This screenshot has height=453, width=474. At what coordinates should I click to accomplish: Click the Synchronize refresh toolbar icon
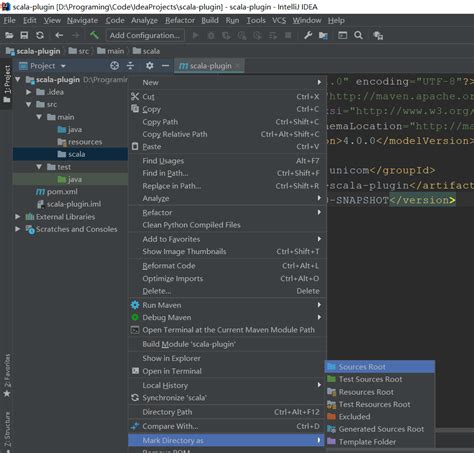pyautogui.click(x=40, y=35)
